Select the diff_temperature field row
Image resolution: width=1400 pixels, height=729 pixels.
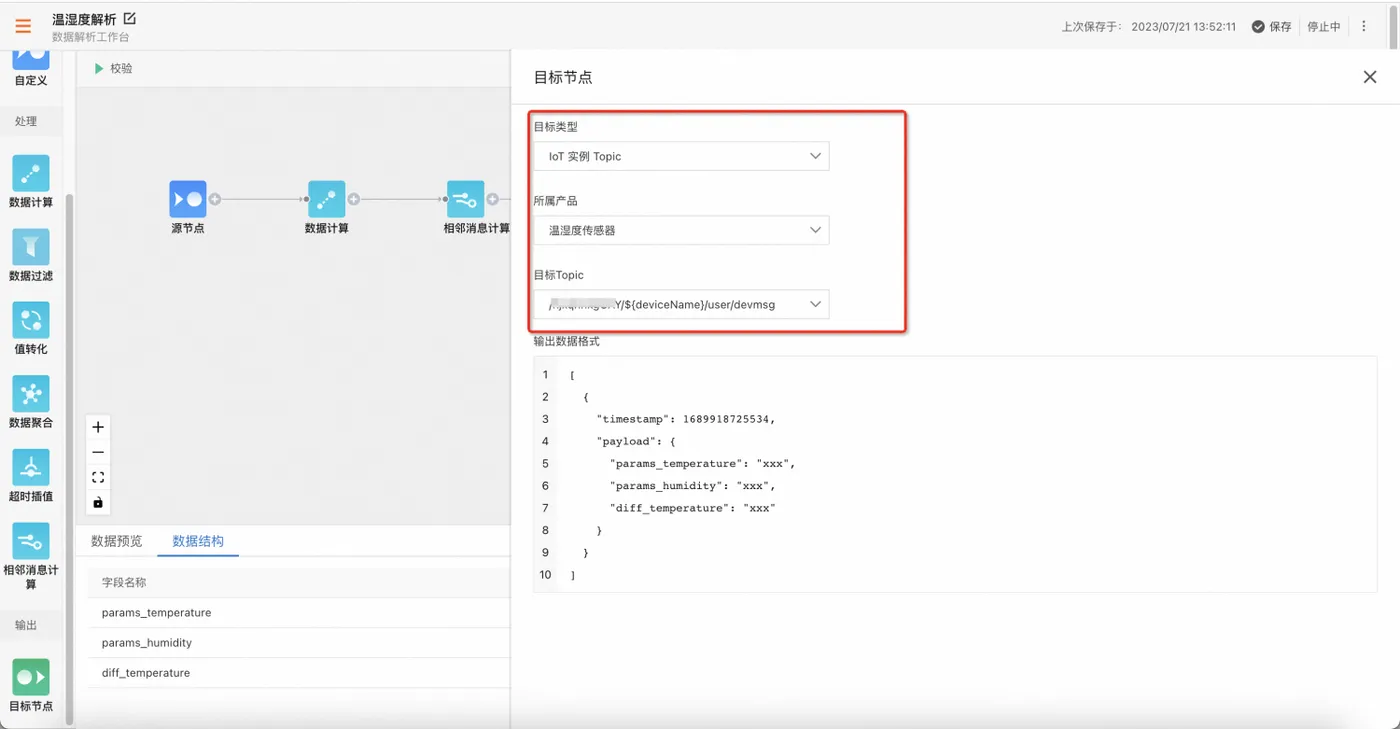click(299, 673)
